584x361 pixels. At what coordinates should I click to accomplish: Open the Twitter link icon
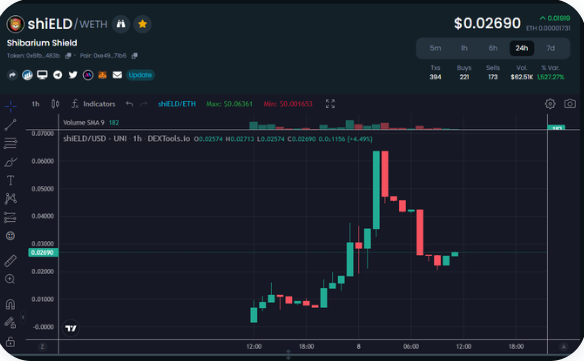[73, 75]
